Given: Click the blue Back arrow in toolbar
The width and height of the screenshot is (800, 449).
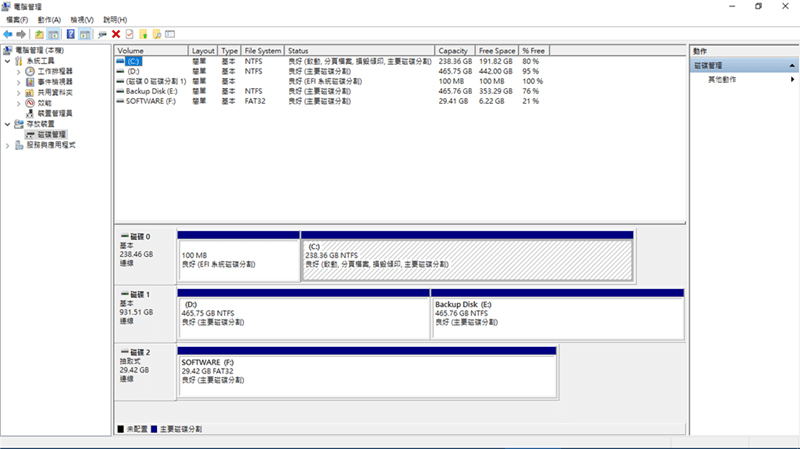Looking at the screenshot, I should click(8, 34).
